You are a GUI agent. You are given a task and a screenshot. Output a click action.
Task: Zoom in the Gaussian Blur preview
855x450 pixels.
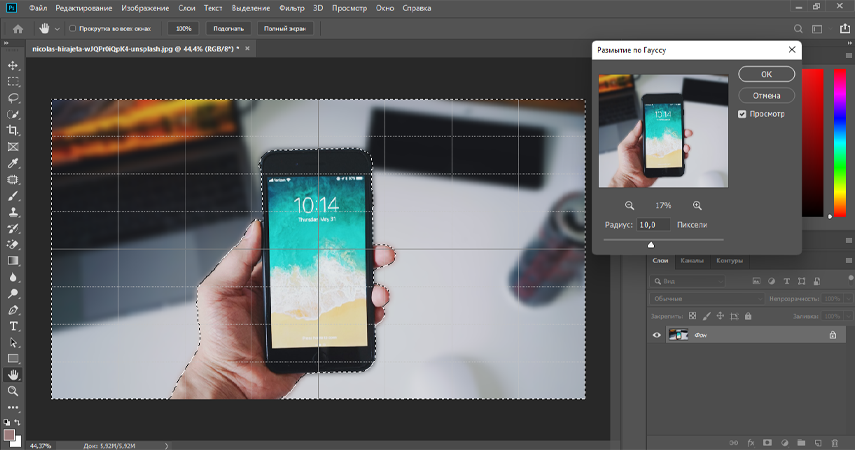(697, 206)
